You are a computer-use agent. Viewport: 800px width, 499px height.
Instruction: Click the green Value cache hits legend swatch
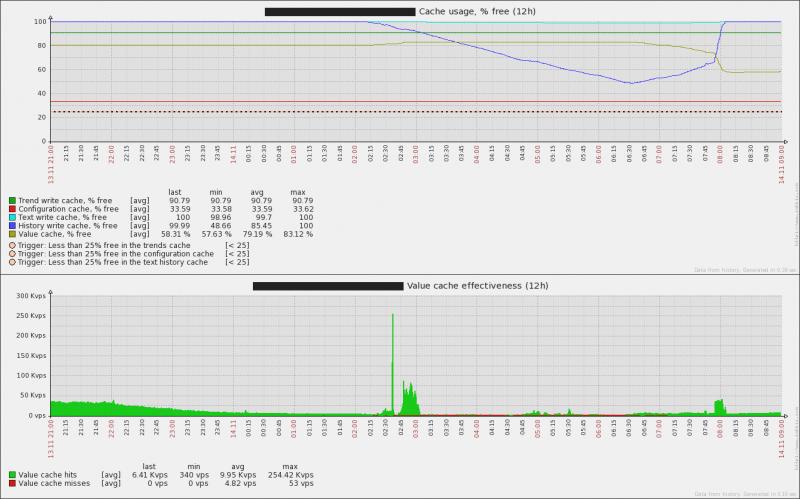click(x=12, y=475)
